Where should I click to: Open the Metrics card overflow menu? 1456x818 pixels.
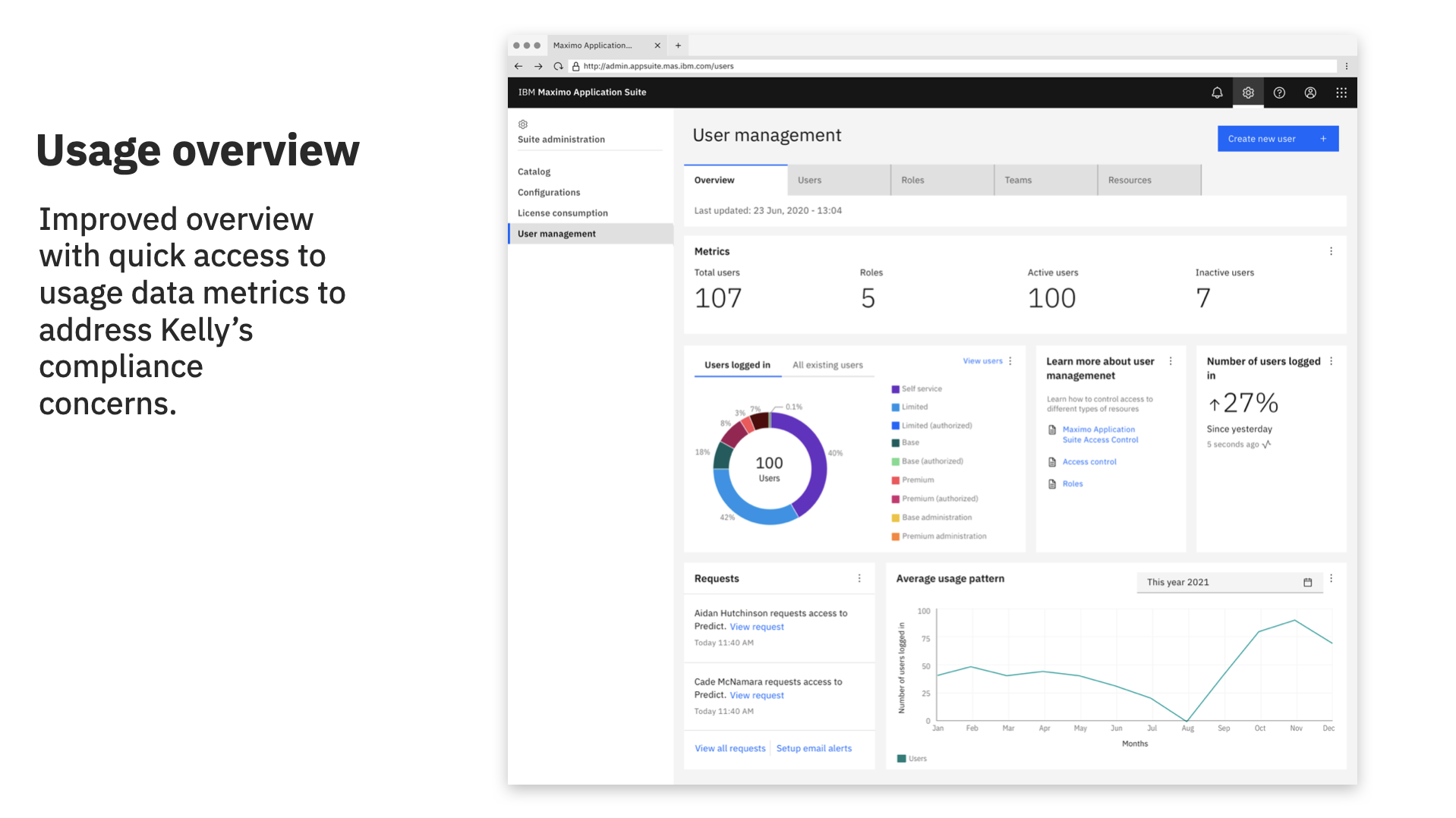pos(1331,251)
